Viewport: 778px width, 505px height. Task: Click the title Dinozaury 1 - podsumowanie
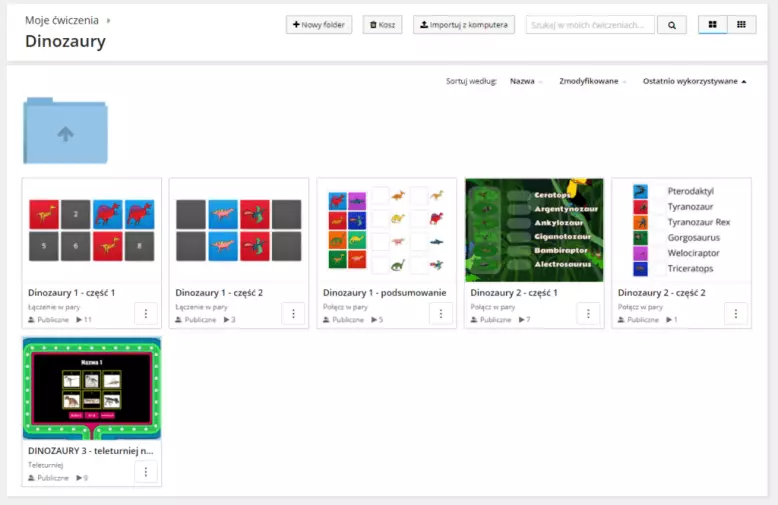click(385, 293)
